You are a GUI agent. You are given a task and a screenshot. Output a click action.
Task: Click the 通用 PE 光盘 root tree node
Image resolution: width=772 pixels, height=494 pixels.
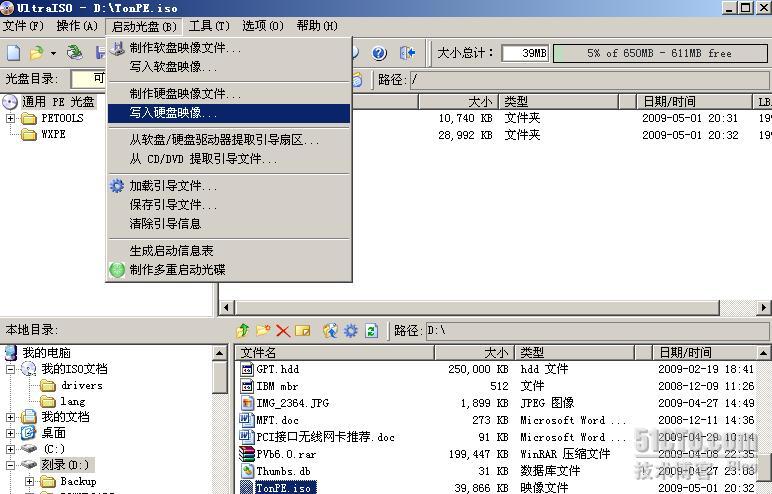tap(58, 102)
